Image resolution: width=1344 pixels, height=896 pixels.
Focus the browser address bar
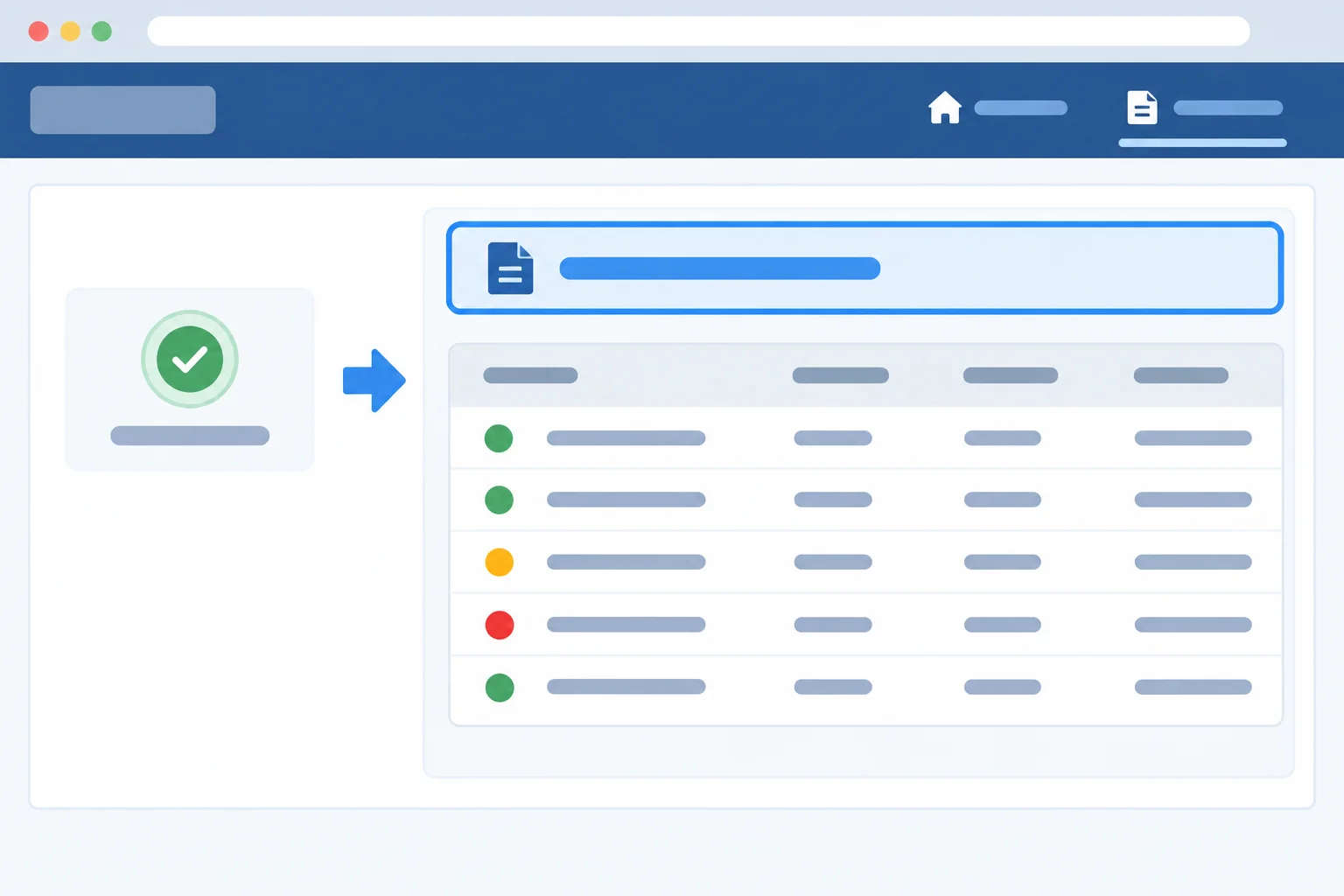[x=698, y=31]
